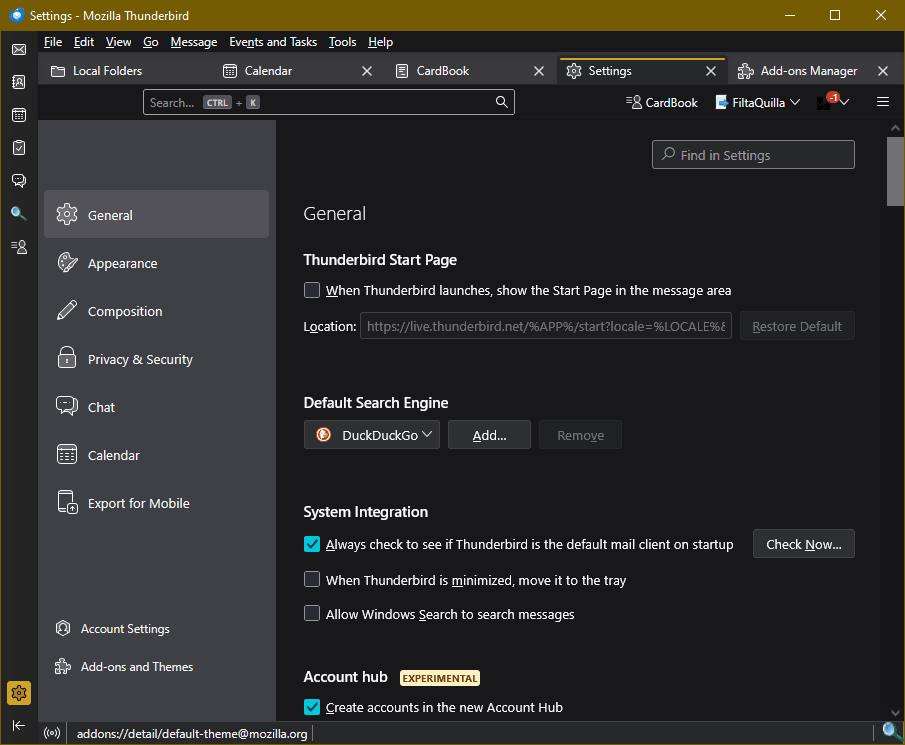Collapse the spaces toolbar with the arrow icon
Viewport: 905px width, 745px height.
18,725
